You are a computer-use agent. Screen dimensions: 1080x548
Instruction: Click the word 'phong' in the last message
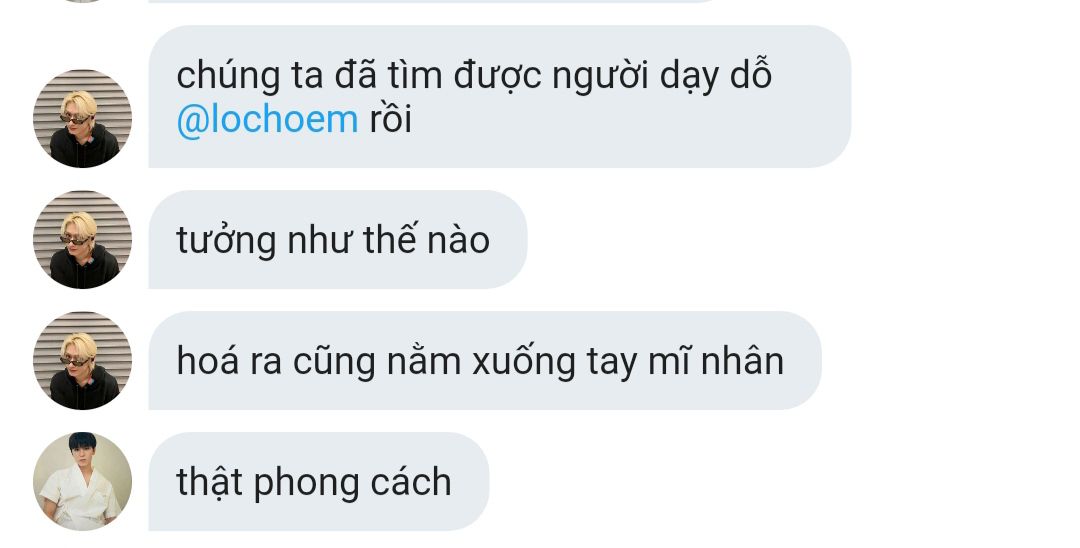[x=306, y=483]
